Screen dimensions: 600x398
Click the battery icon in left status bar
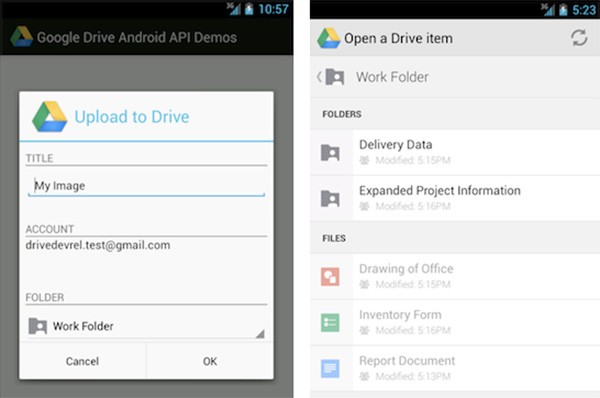click(249, 9)
